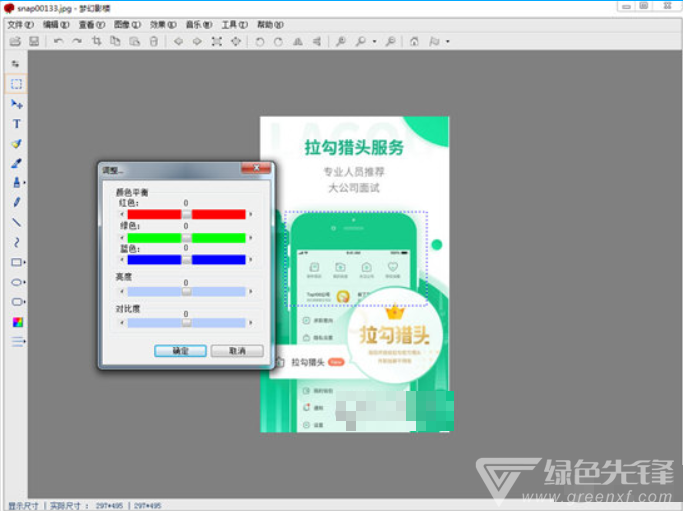Image resolution: width=683 pixels, height=511 pixels.
Task: Click right arrow of blue slider
Action: tap(250, 260)
